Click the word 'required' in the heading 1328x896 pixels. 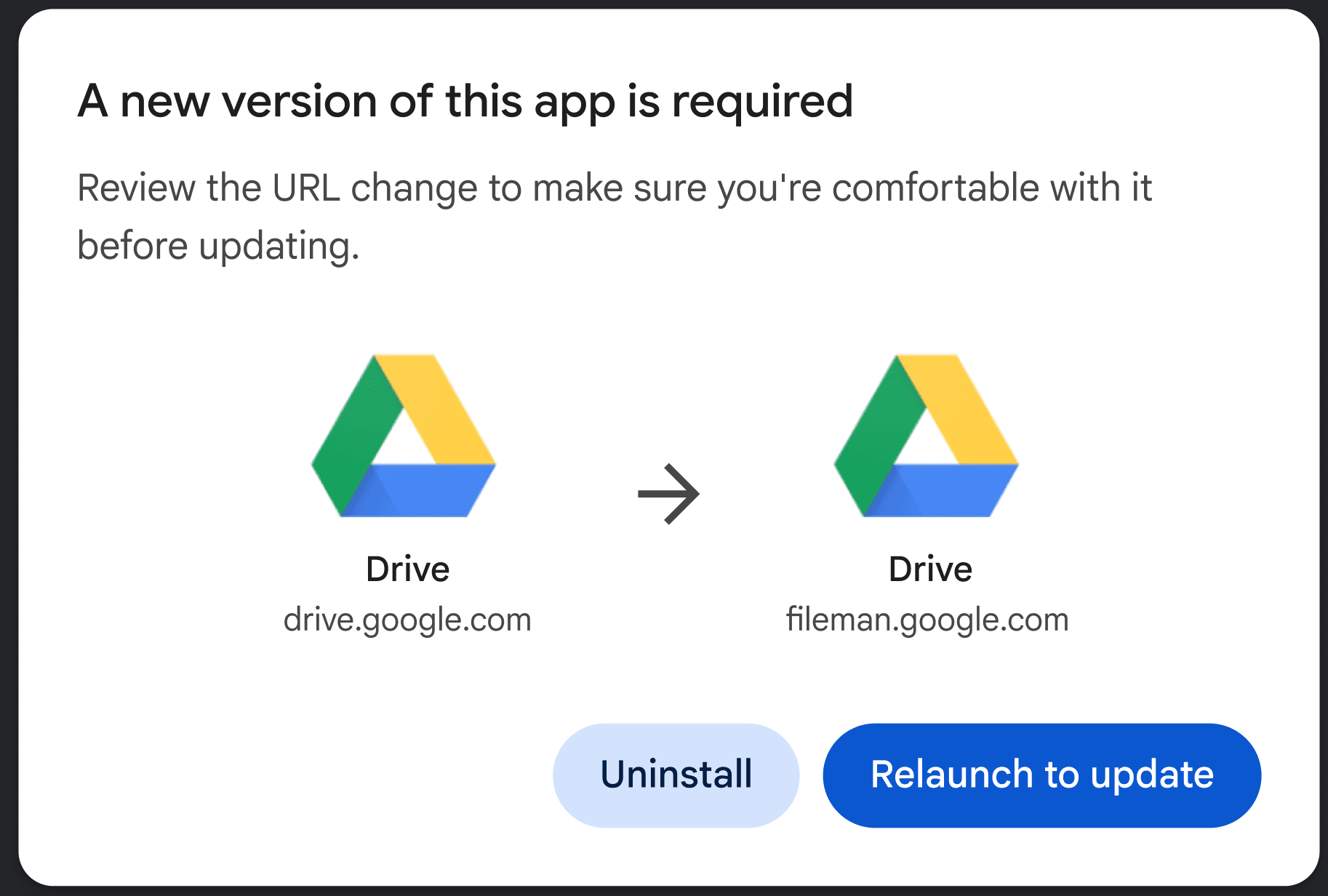click(762, 102)
